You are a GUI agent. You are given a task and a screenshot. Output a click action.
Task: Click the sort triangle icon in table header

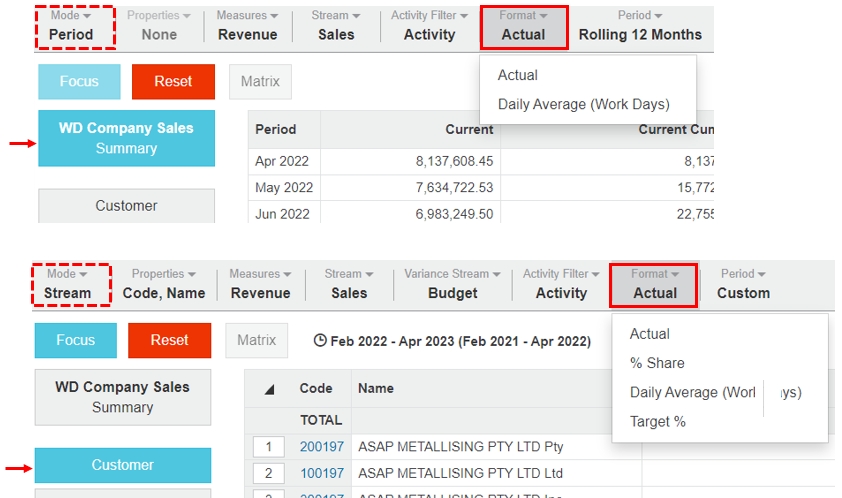coord(269,390)
